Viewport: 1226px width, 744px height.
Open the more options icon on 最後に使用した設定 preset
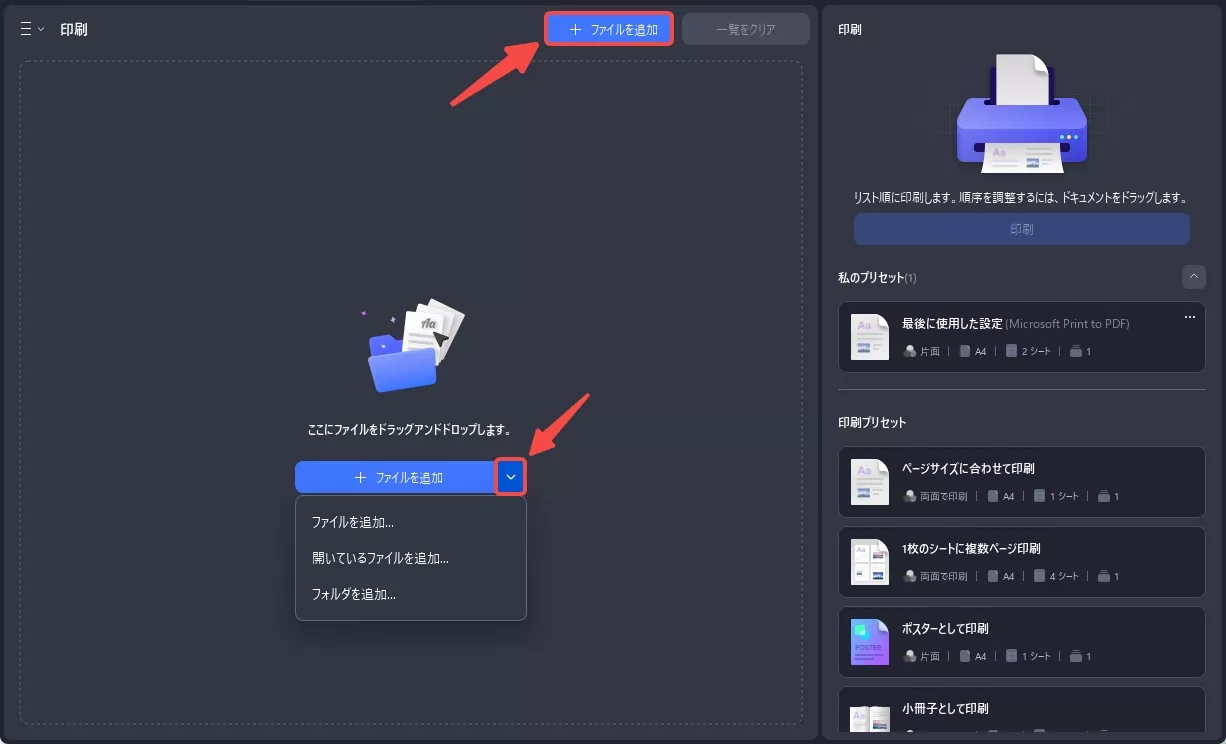1190,316
